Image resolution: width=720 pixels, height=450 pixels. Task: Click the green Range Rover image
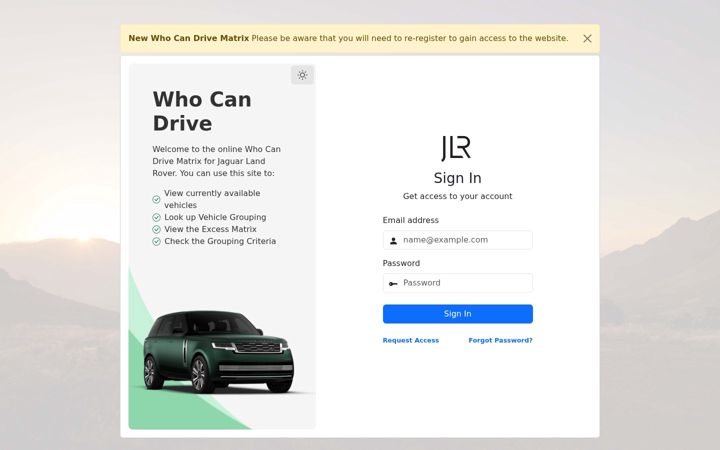pos(219,351)
